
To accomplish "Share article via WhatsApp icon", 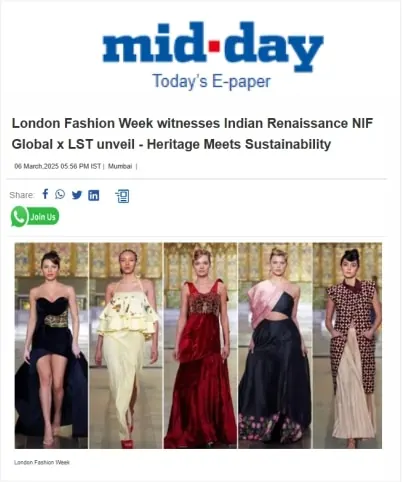I will pyautogui.click(x=60, y=194).
